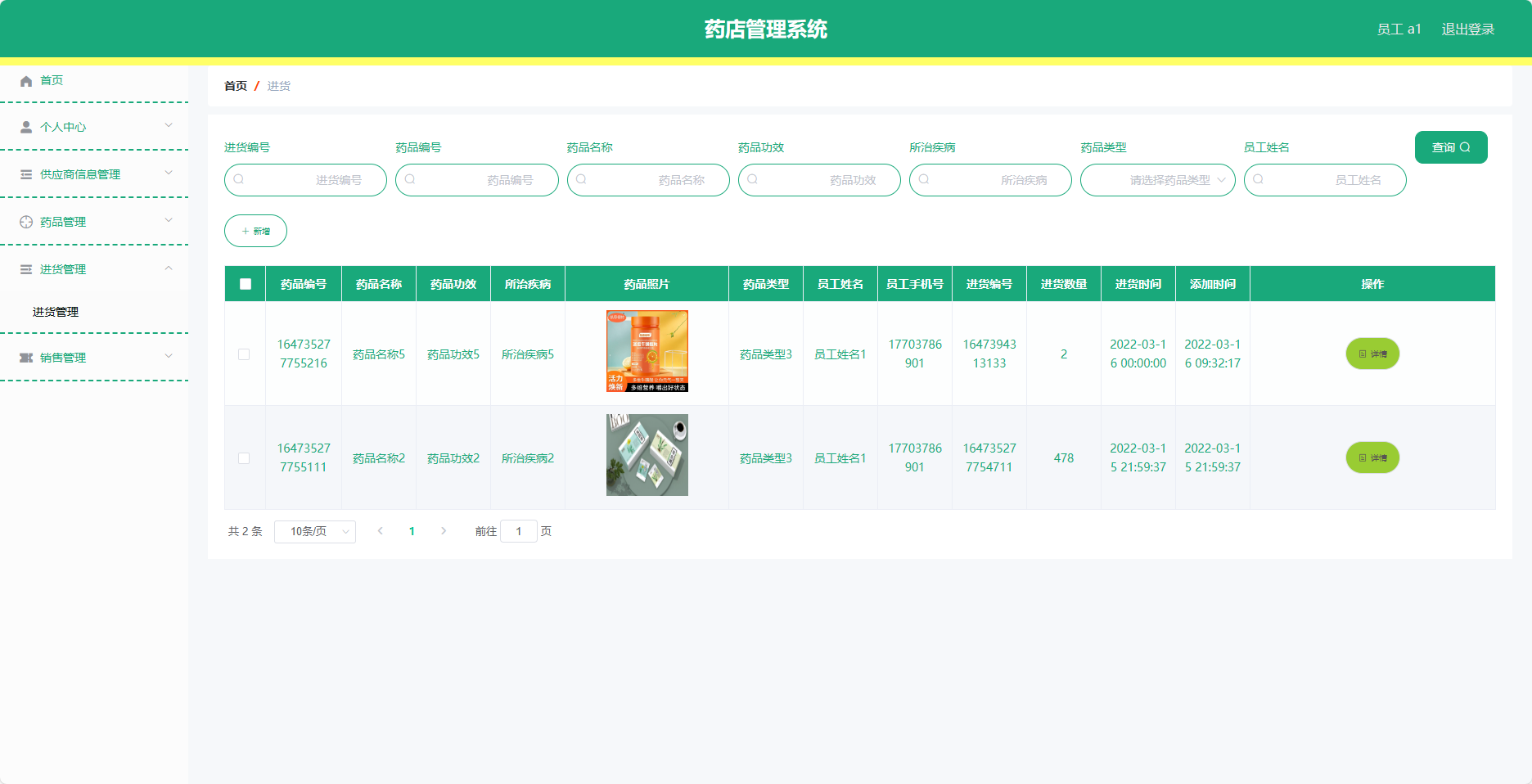The height and width of the screenshot is (784, 1532).
Task: Open the 药品管理 menu item
Action: tap(94, 222)
